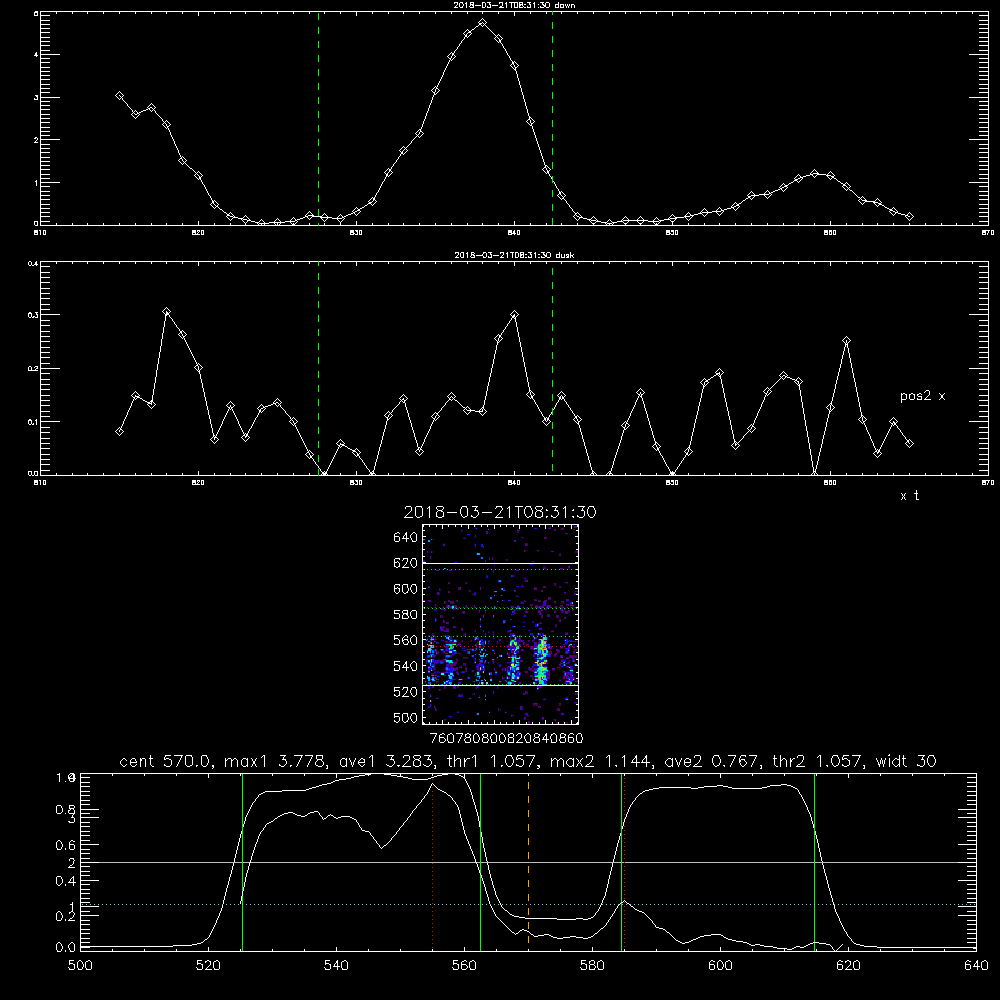Viewport: 1000px width, 1000px height.
Task: Select the green vertical line just left of the orange dashed line
Action: tap(480, 861)
